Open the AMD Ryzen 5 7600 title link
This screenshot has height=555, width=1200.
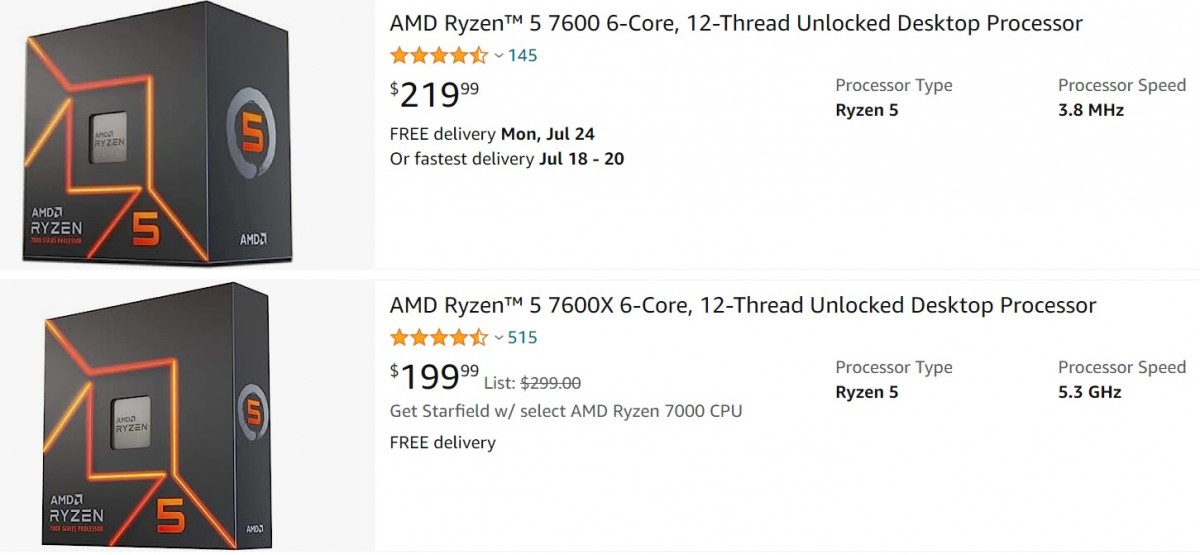pyautogui.click(x=735, y=23)
